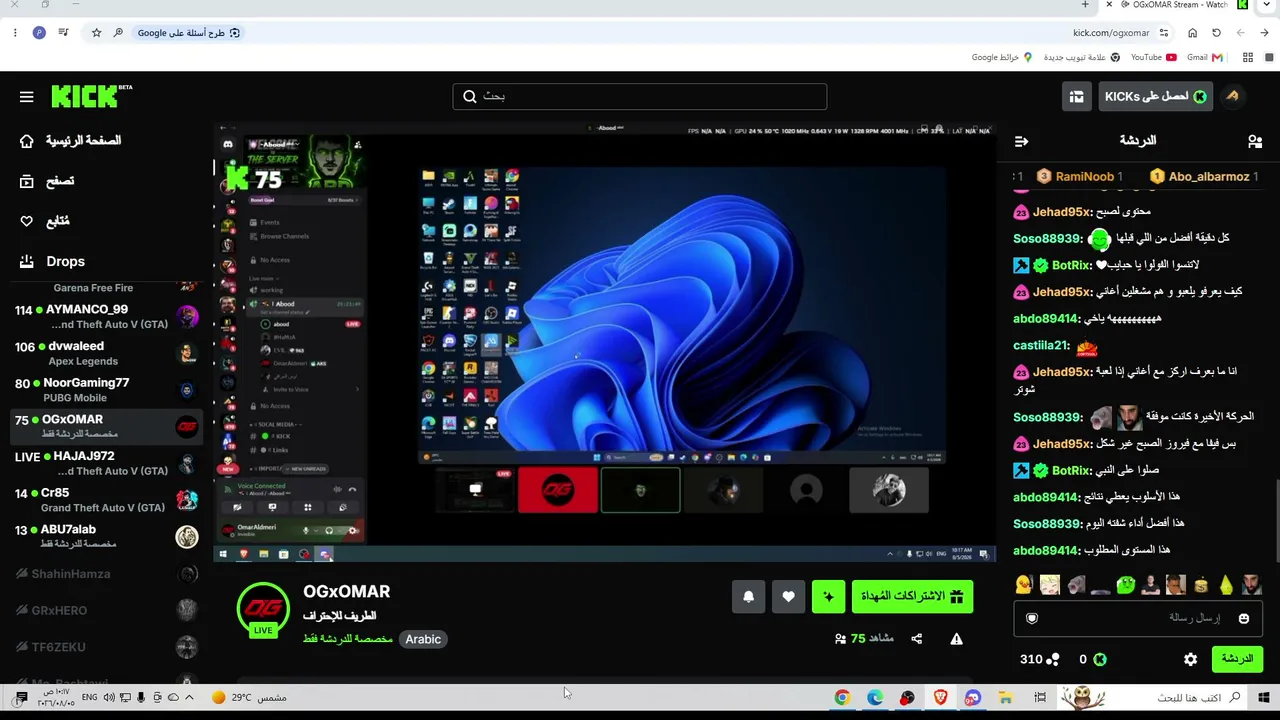Follow OGxOMAR with the heart button
The height and width of the screenshot is (720, 1280).
click(788, 597)
